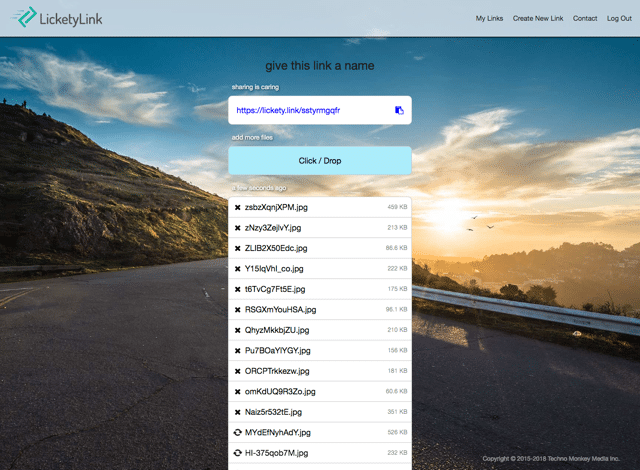This screenshot has height=470, width=640.
Task: Remove file zsbzXqnjXPM.jpg using its X icon
Action: [237, 207]
